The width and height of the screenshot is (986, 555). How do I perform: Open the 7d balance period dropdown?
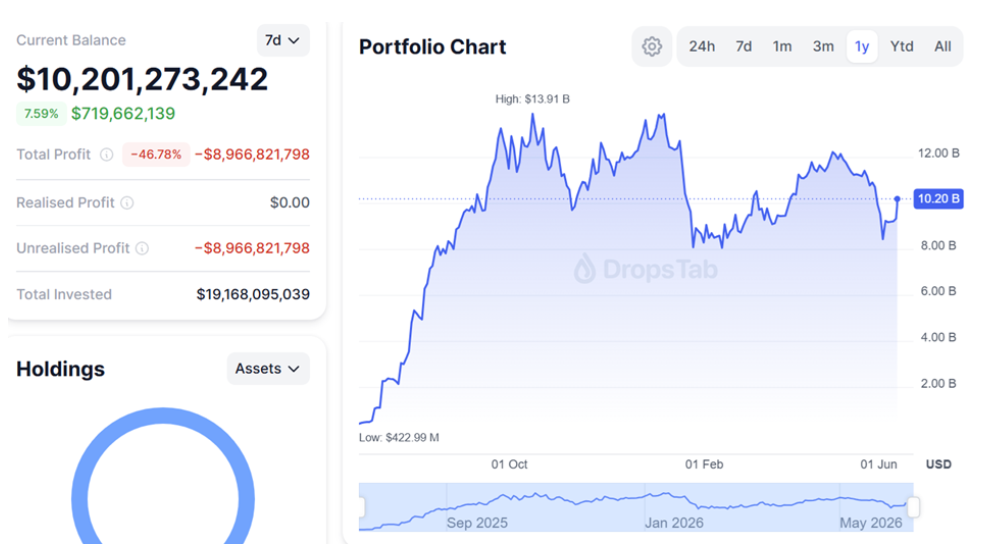283,40
